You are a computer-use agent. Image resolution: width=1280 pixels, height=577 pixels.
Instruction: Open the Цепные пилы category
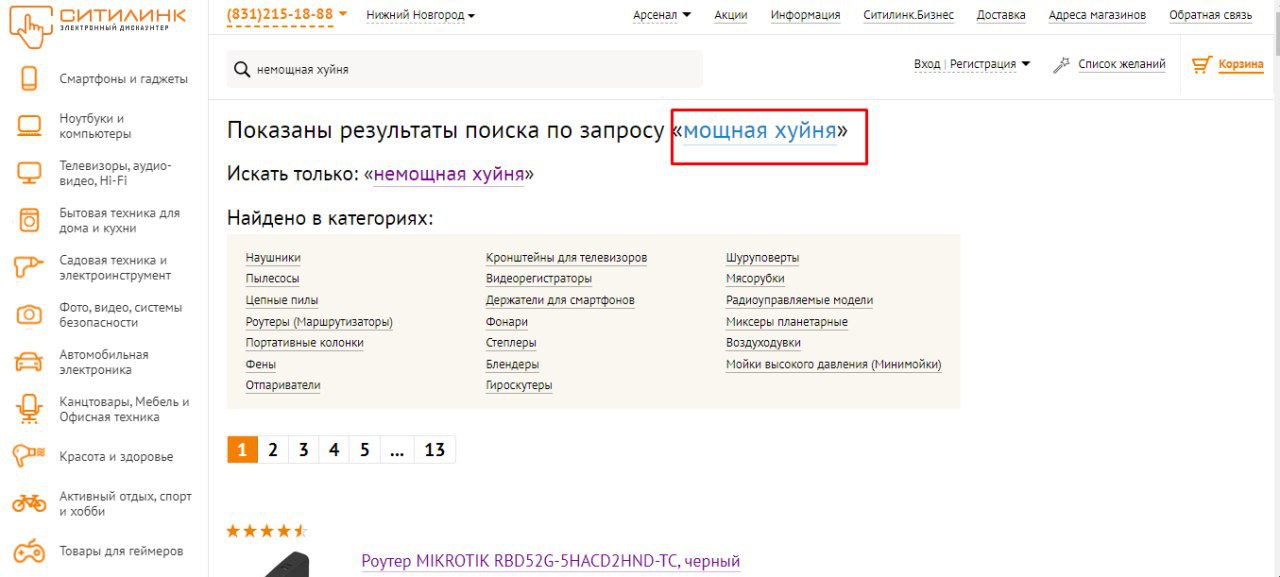tap(282, 300)
